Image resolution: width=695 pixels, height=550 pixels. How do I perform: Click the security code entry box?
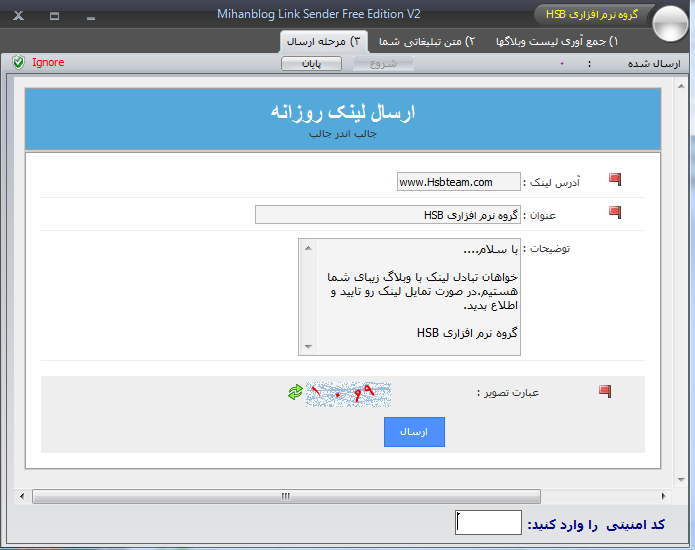point(488,523)
